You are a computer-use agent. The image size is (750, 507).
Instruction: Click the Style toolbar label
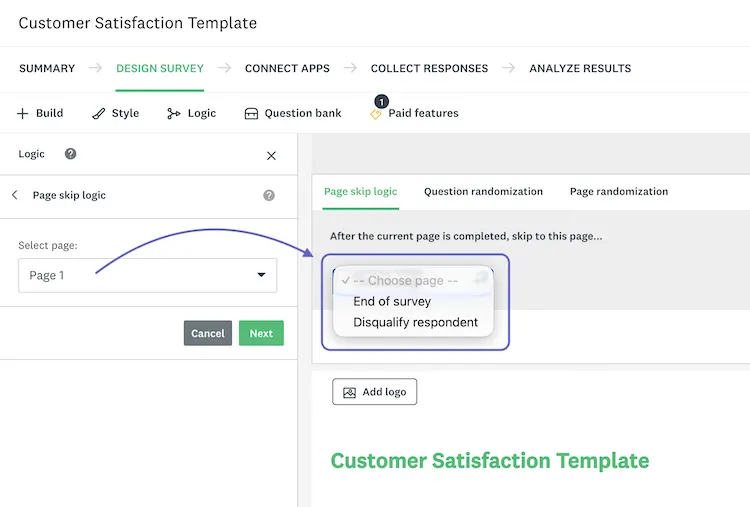(x=125, y=113)
